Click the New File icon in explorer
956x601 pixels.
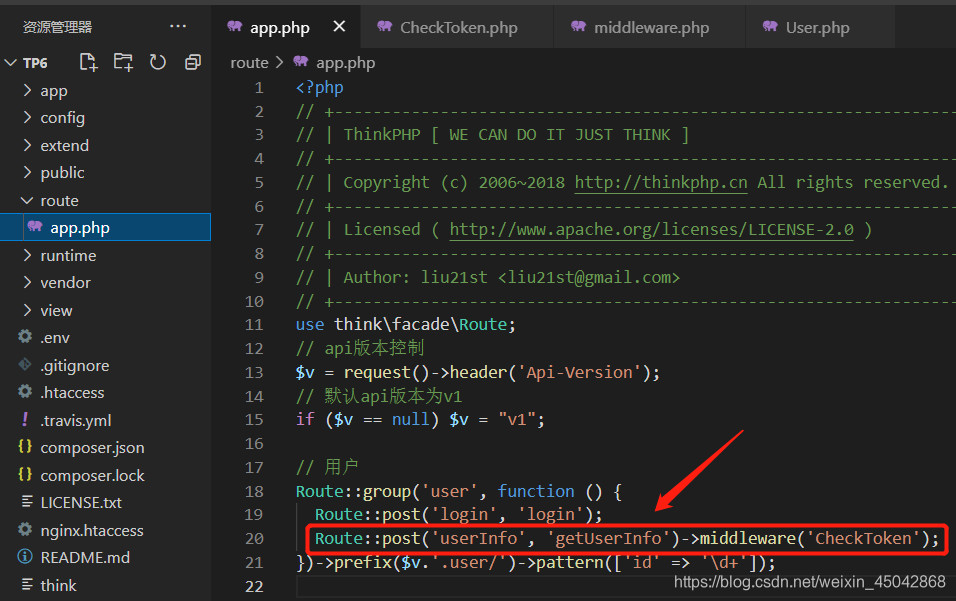(88, 62)
